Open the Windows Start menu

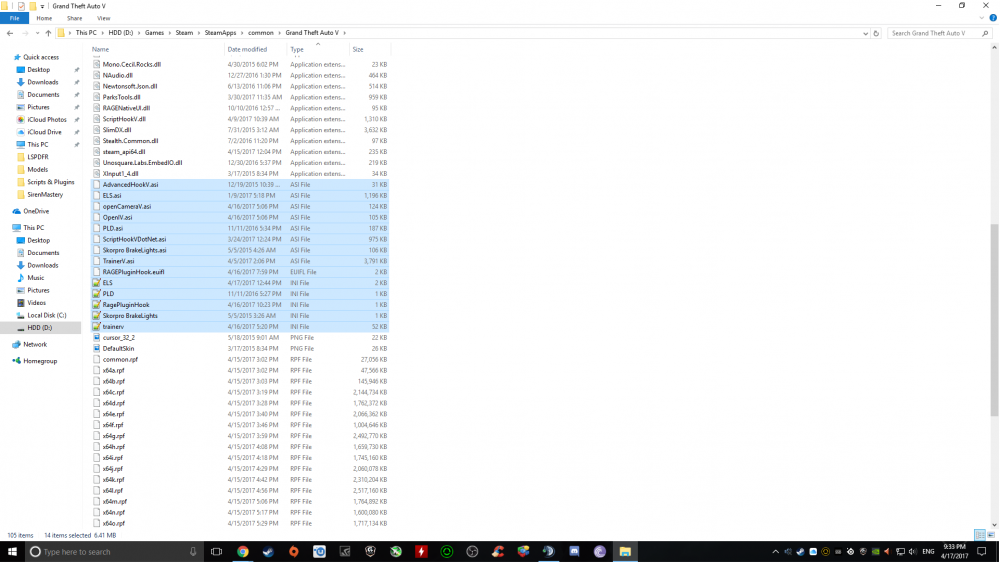(x=12, y=552)
